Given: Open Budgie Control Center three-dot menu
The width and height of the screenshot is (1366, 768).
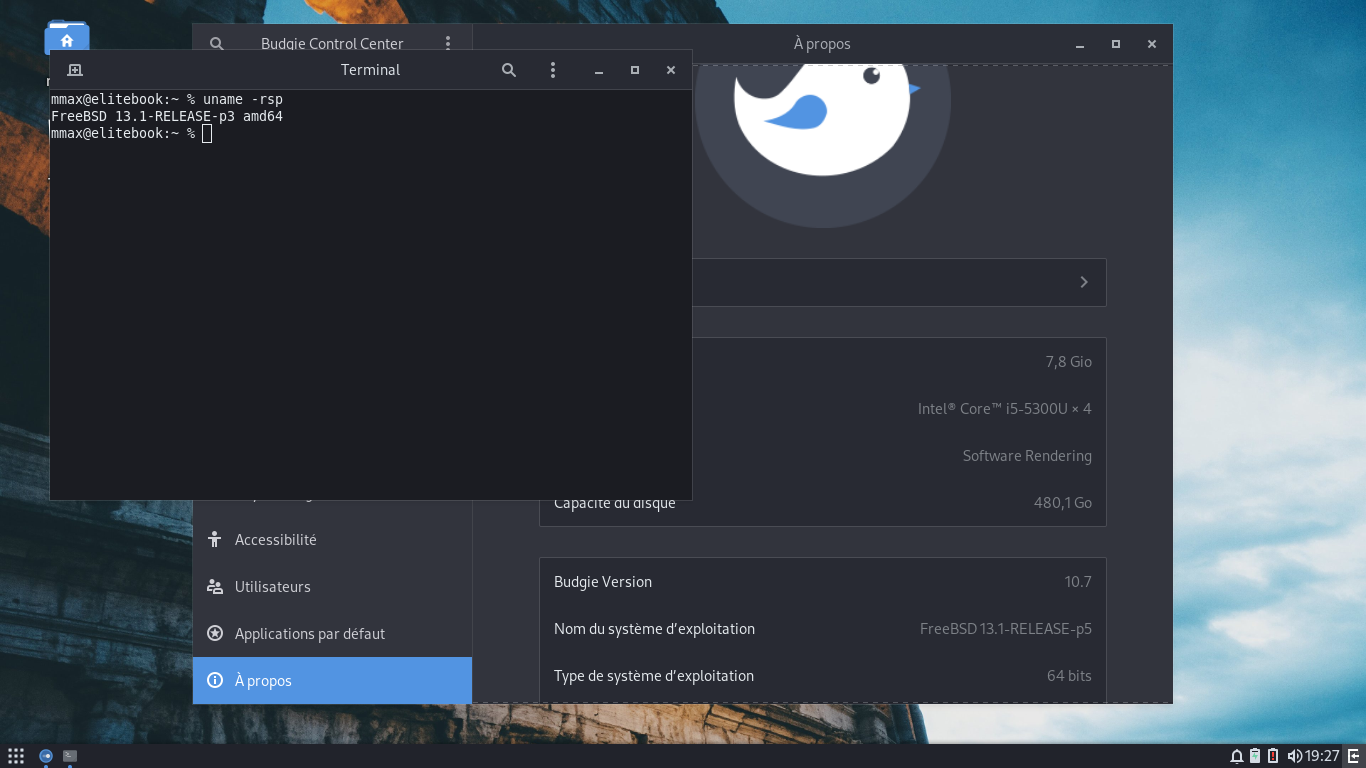Looking at the screenshot, I should pos(448,44).
